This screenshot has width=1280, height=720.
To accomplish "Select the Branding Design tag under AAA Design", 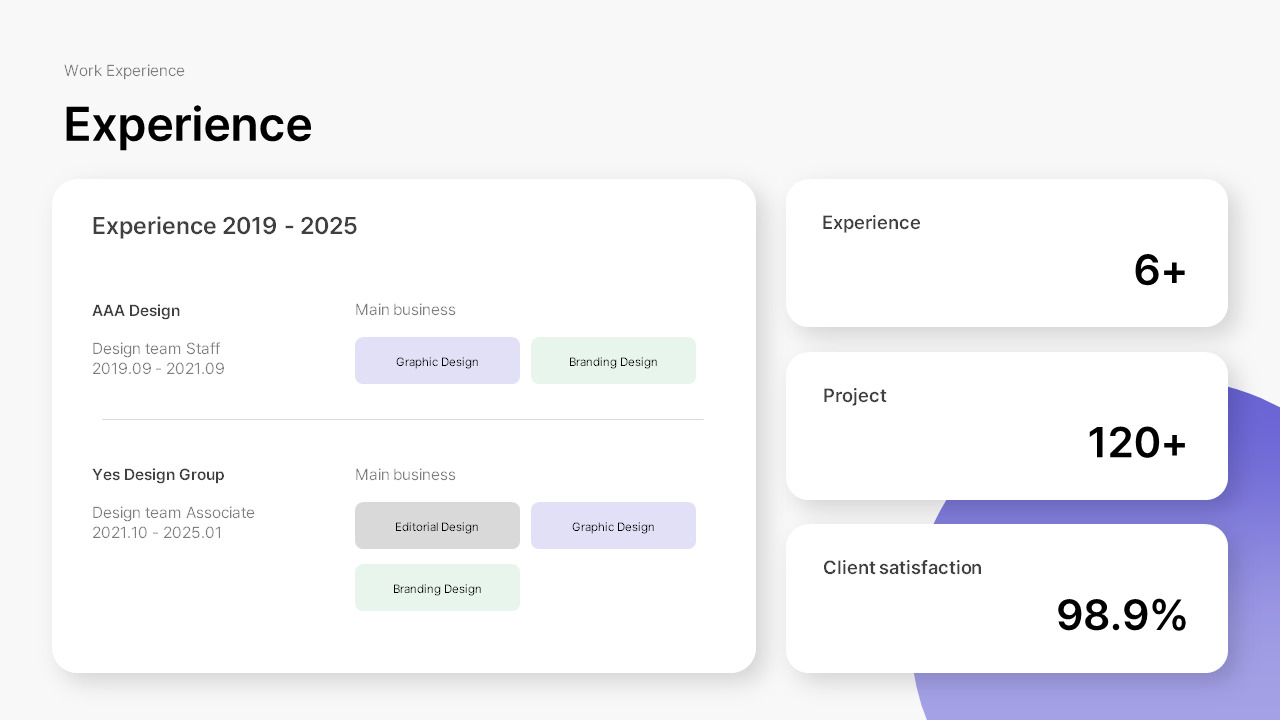I will click(613, 361).
